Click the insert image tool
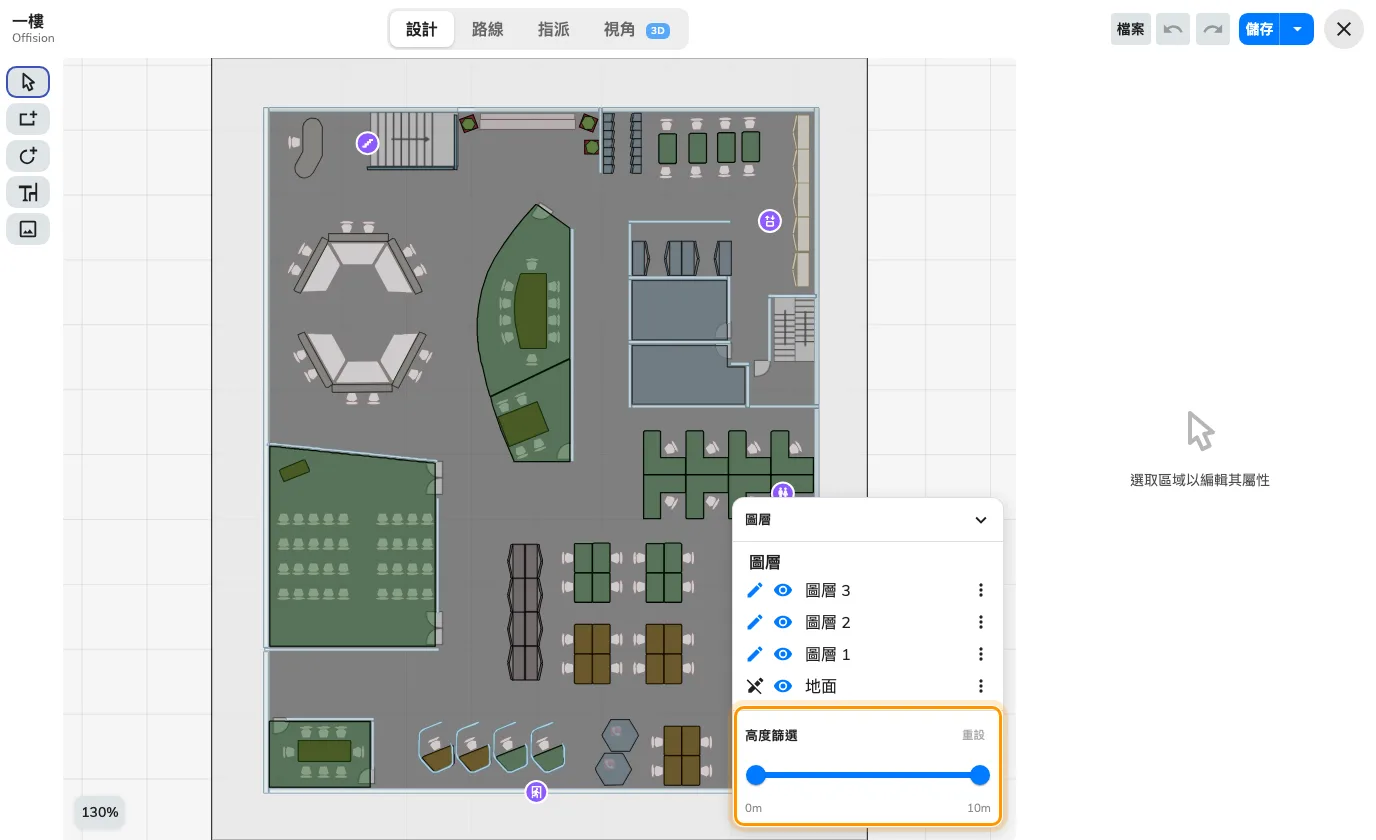Image resolution: width=1376 pixels, height=840 pixels. [28, 229]
